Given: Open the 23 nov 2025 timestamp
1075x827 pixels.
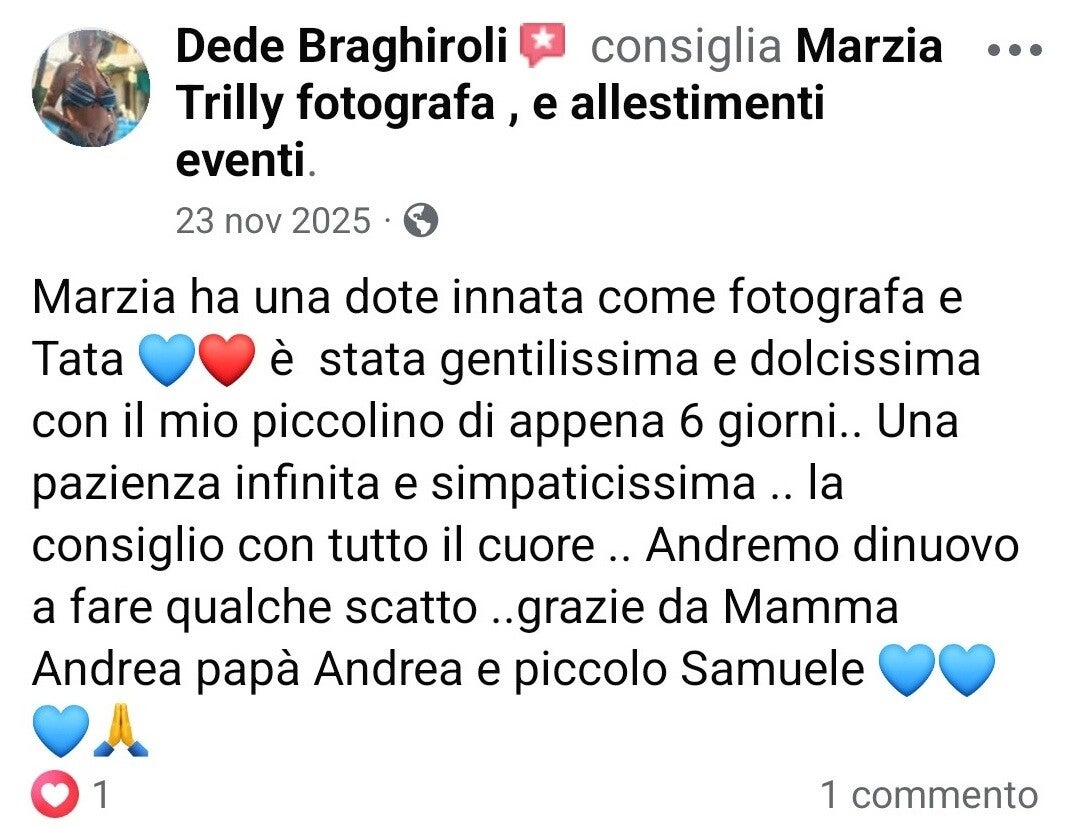Looking at the screenshot, I should 273,221.
